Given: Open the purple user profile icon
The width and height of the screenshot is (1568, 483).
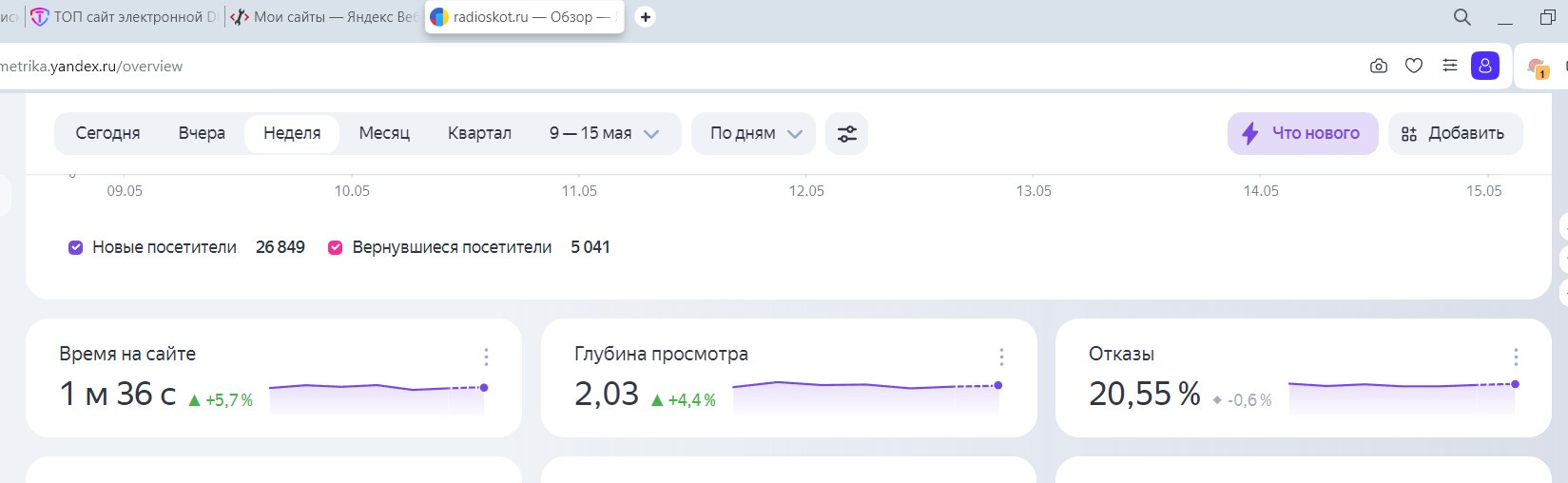Looking at the screenshot, I should 1485,66.
